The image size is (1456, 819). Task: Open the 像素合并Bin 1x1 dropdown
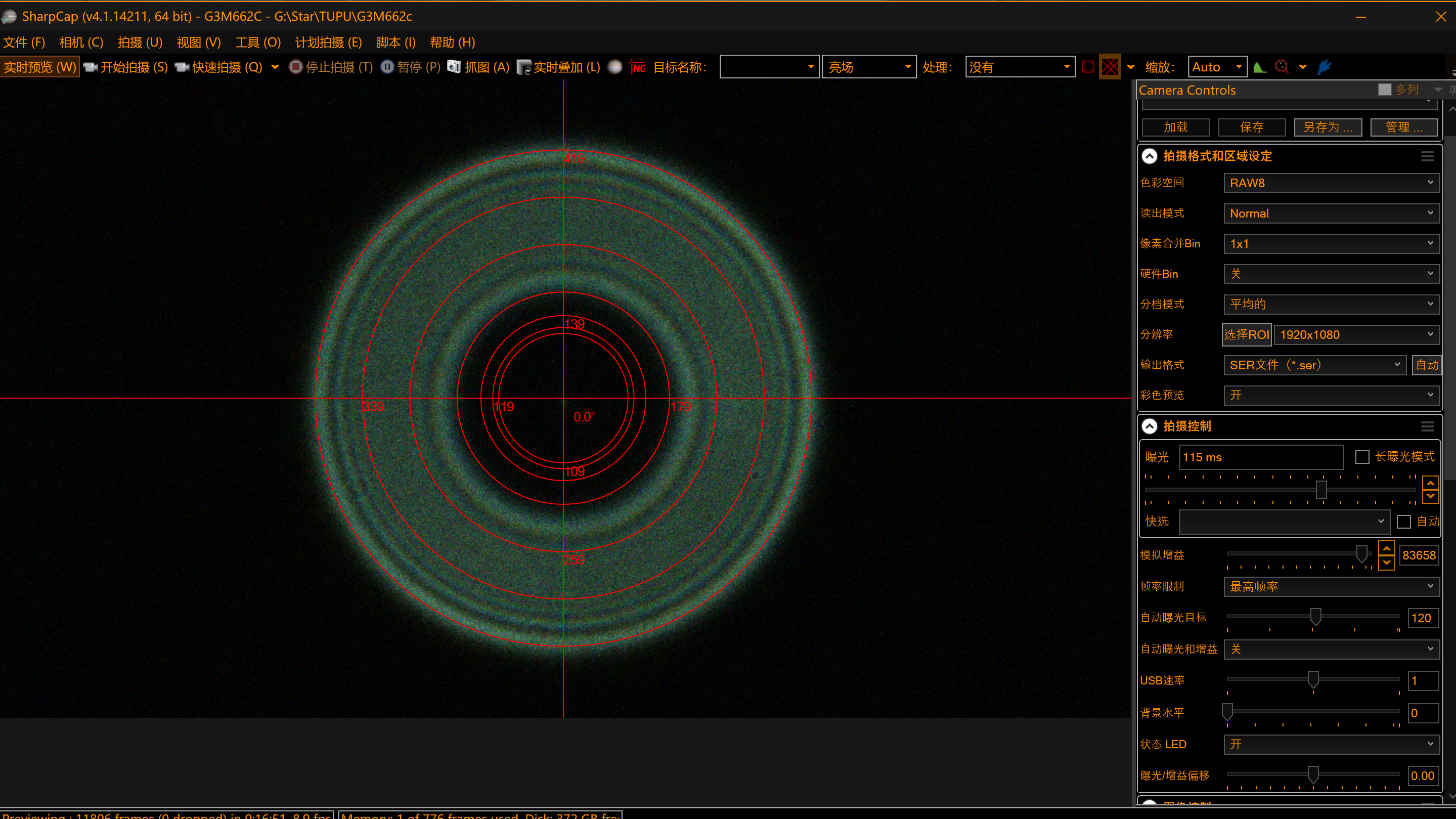coord(1332,244)
